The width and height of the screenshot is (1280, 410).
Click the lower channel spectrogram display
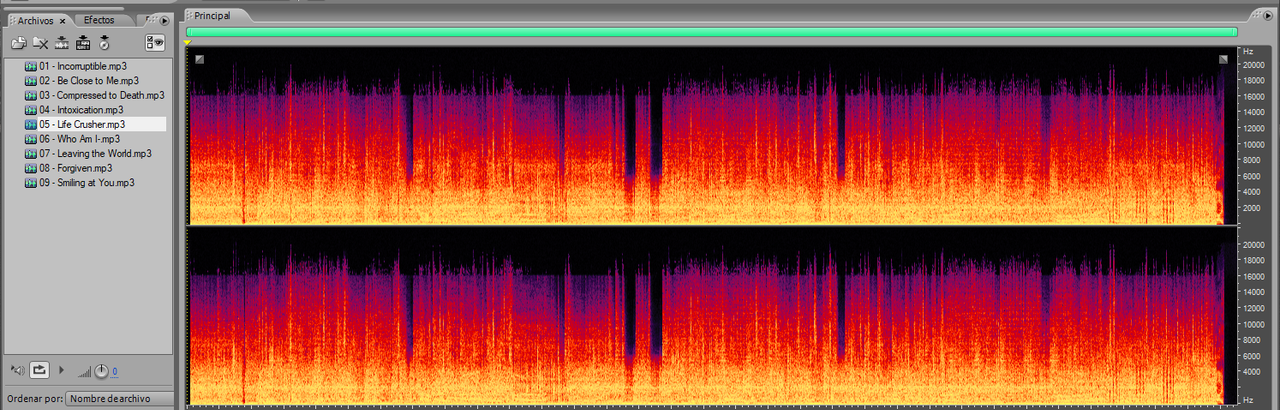[x=712, y=315]
